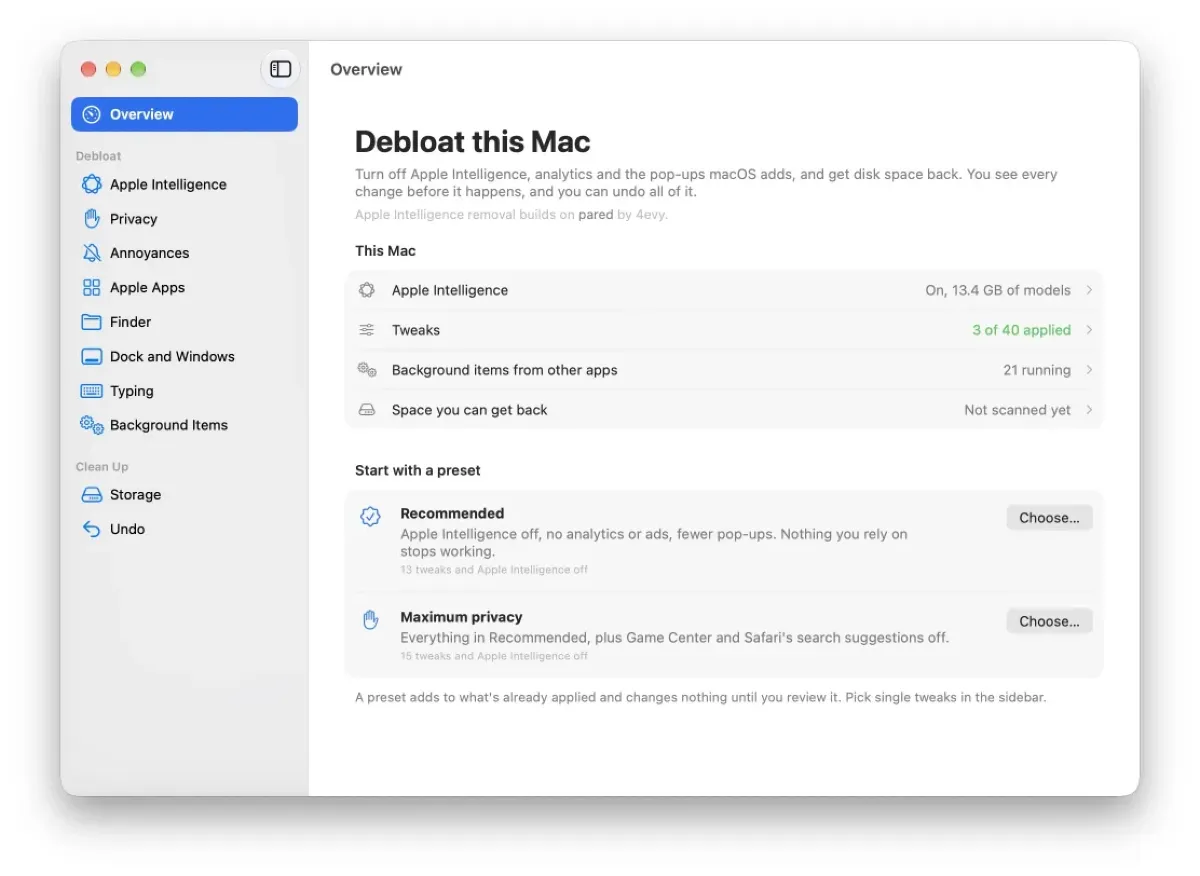Click 'On, 13.4 GB of models' status

pyautogui.click(x=998, y=290)
